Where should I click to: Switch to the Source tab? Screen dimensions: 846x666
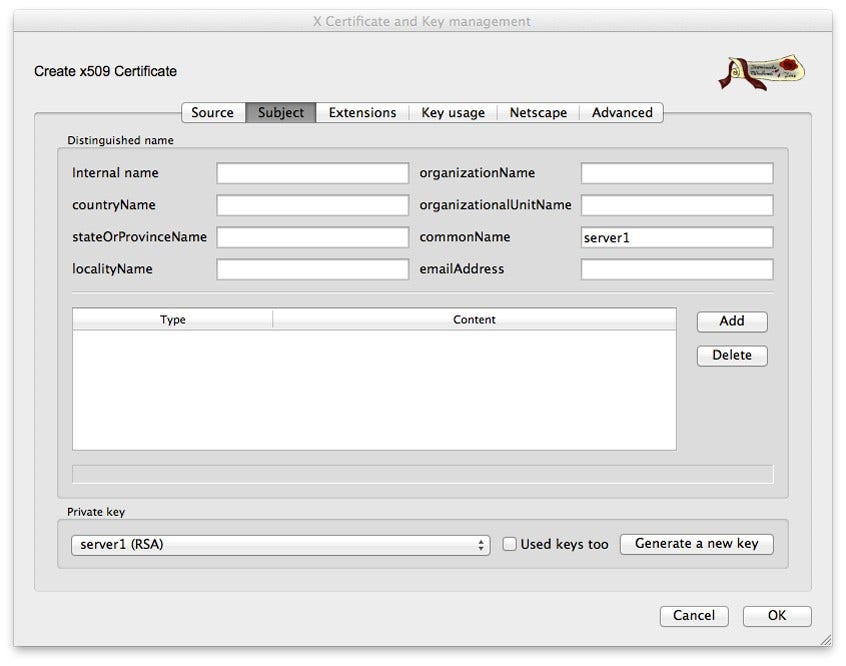(212, 112)
